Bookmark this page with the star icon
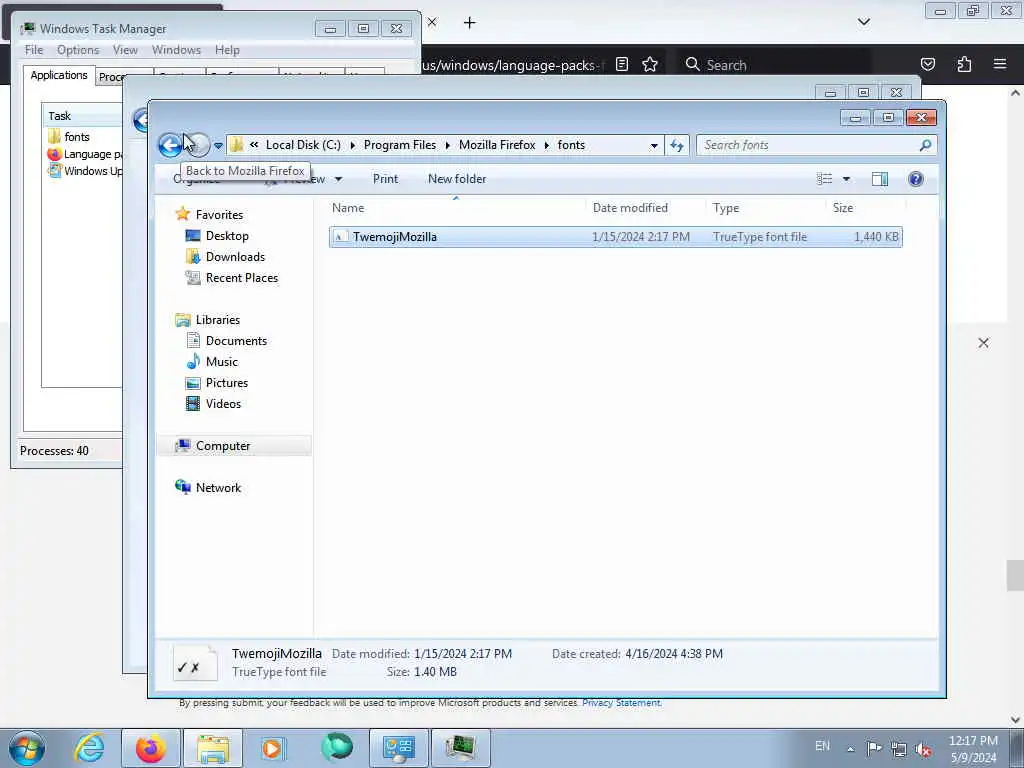This screenshot has height=768, width=1024. tap(650, 64)
